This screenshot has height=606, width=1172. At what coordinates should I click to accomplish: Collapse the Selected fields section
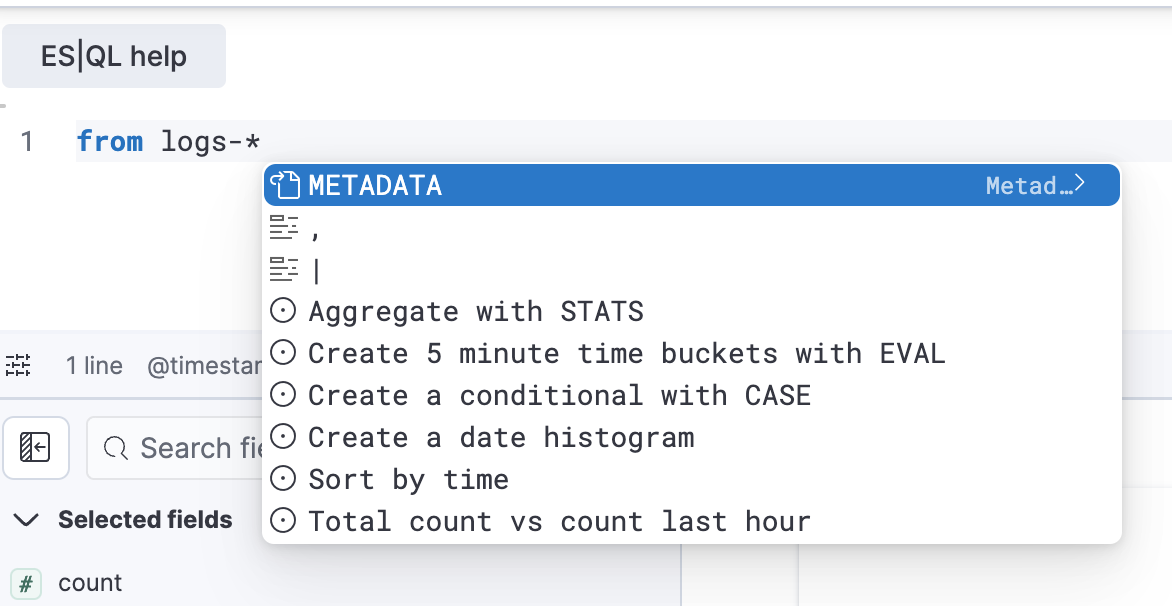[x=24, y=519]
